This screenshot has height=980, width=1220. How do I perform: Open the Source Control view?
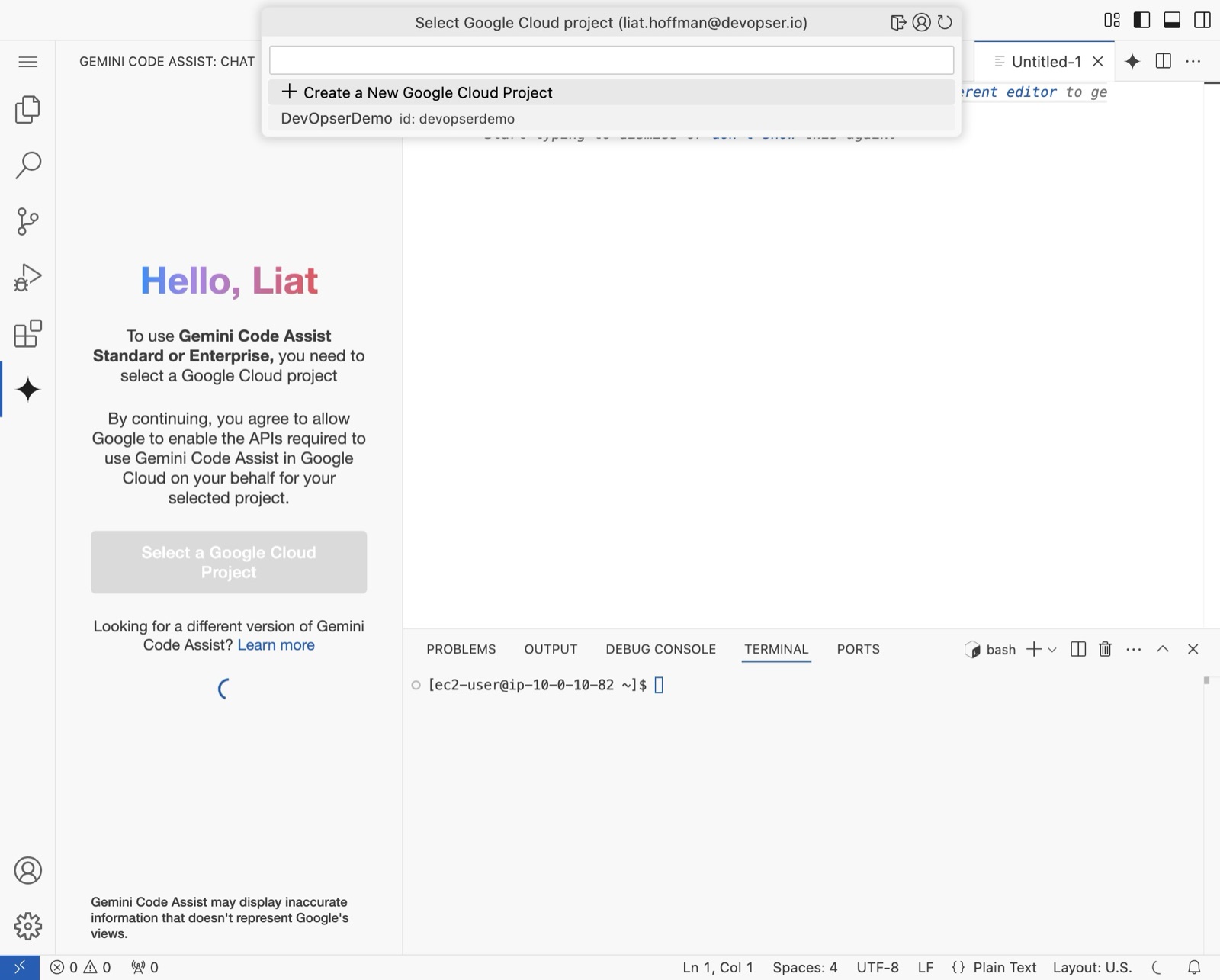(28, 221)
